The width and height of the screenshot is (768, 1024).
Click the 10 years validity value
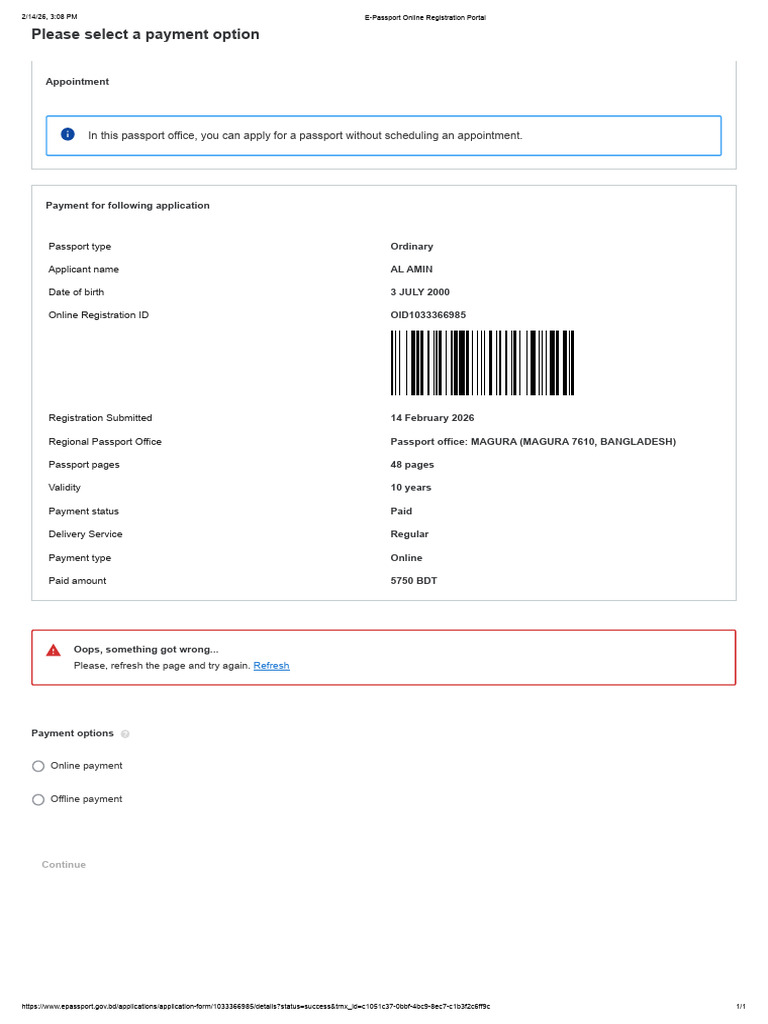pyautogui.click(x=411, y=488)
